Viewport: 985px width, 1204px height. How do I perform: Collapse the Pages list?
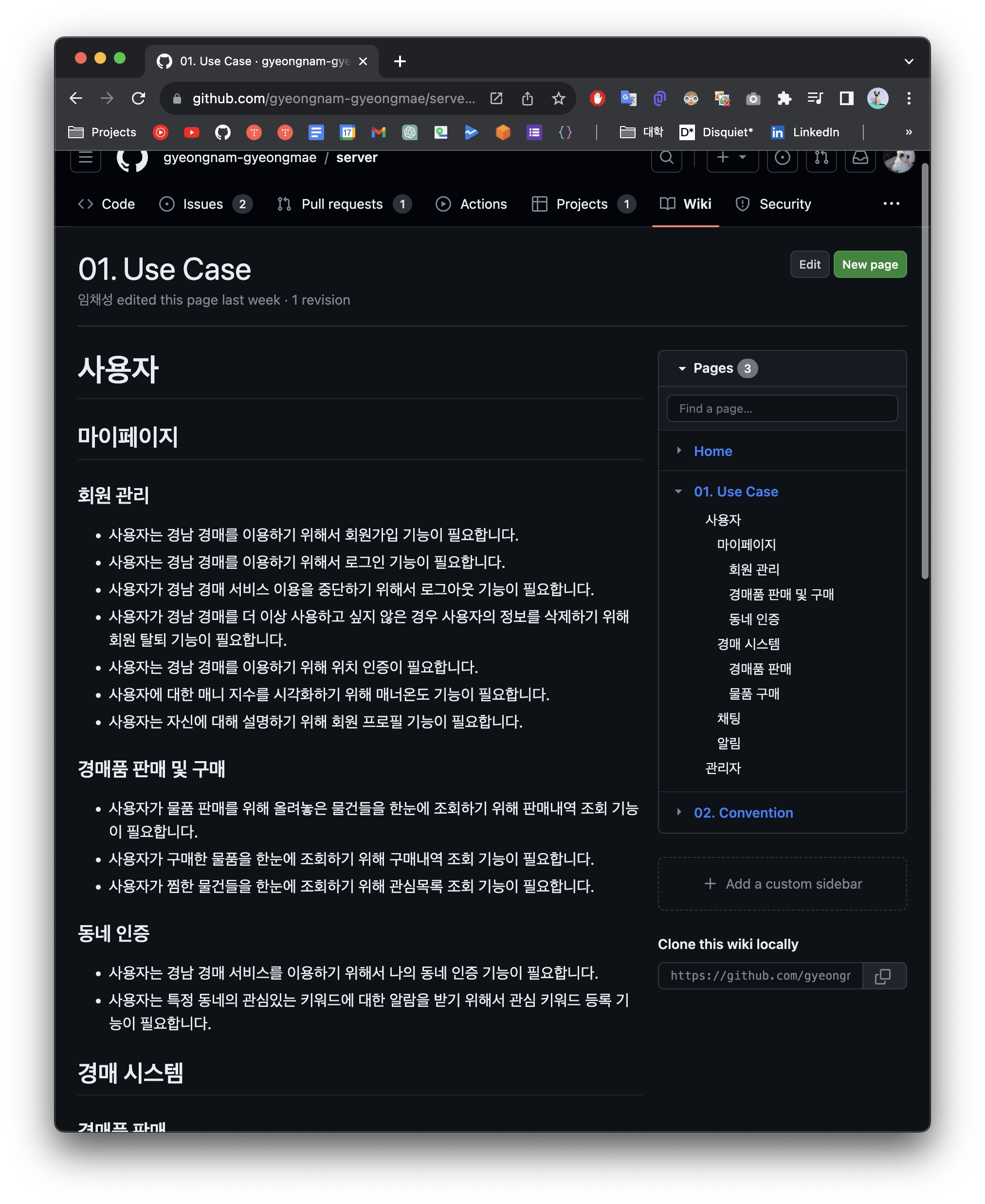coord(682,368)
